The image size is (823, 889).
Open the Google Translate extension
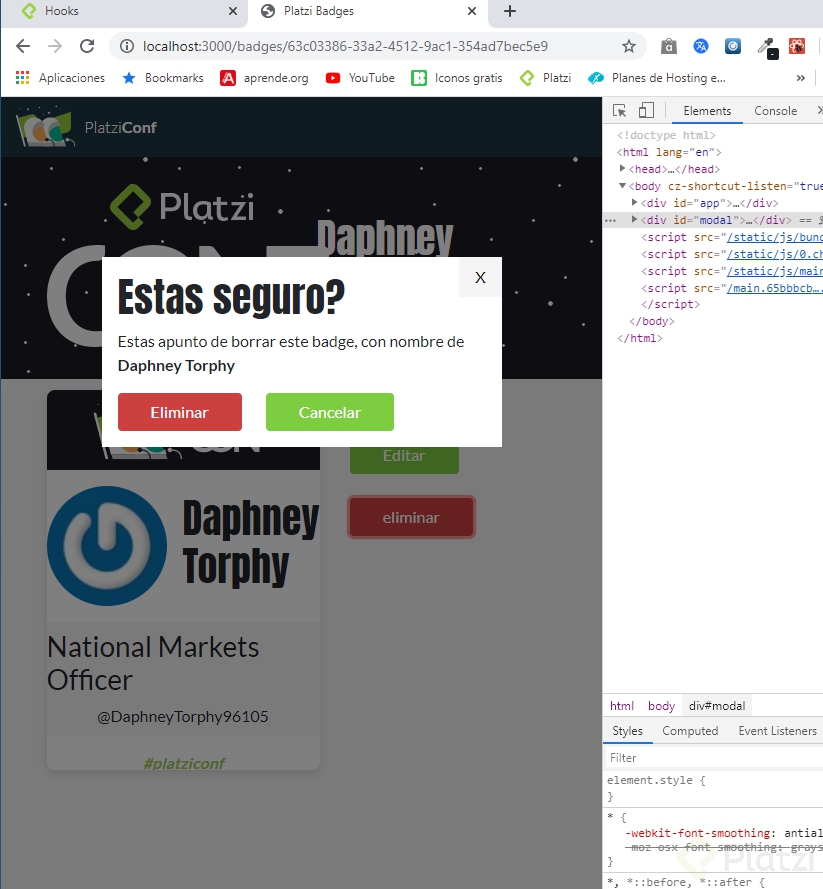[x=701, y=46]
